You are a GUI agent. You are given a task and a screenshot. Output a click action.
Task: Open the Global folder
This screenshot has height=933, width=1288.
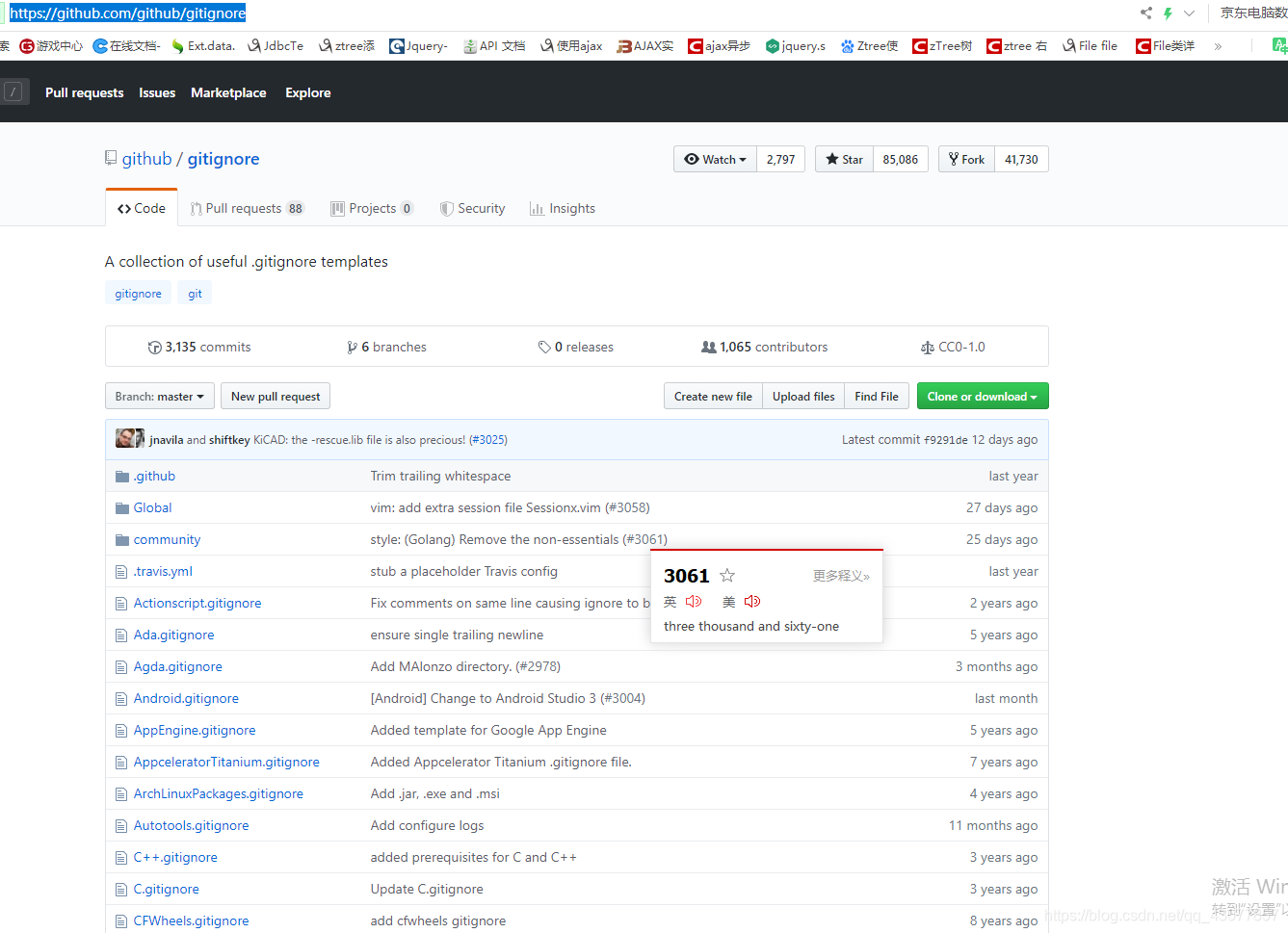[x=152, y=507]
